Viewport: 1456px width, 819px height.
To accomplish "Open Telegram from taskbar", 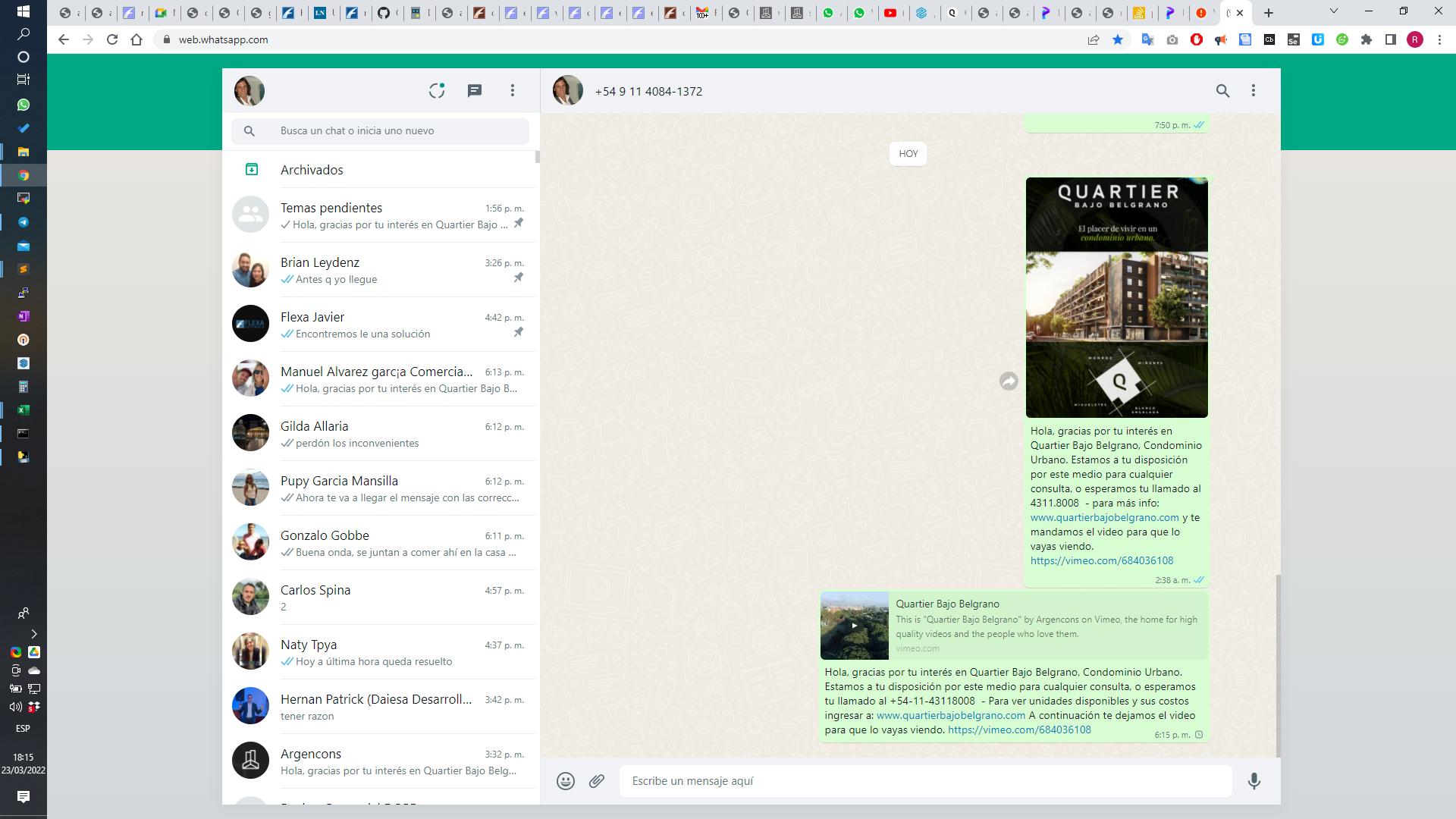I will (24, 222).
